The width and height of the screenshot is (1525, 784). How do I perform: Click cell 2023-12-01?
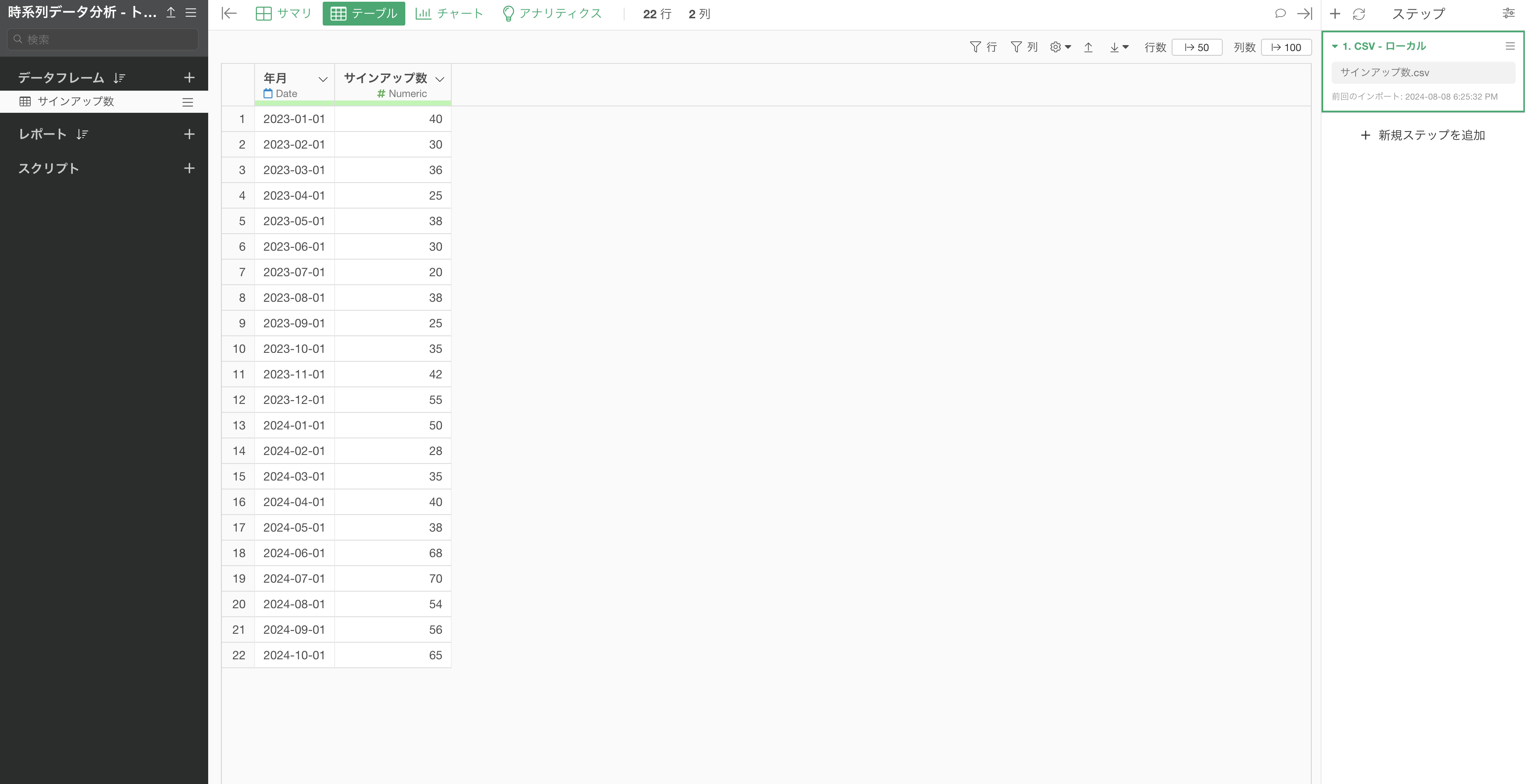coord(294,400)
